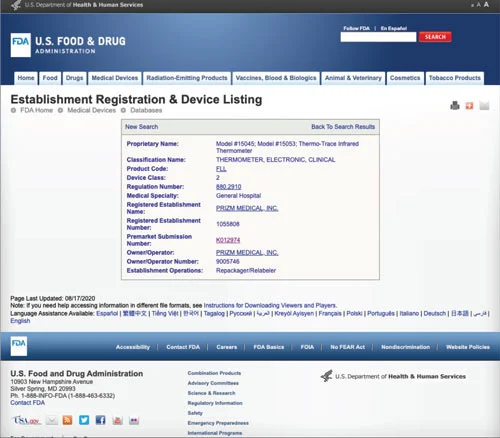Click Databases breadcrumb

(146, 110)
